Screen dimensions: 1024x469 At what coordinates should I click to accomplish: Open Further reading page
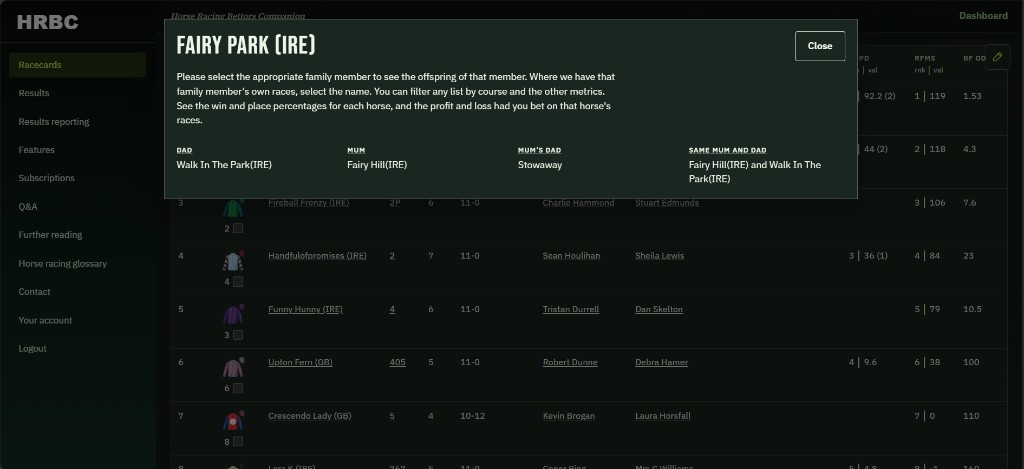pyautogui.click(x=50, y=234)
